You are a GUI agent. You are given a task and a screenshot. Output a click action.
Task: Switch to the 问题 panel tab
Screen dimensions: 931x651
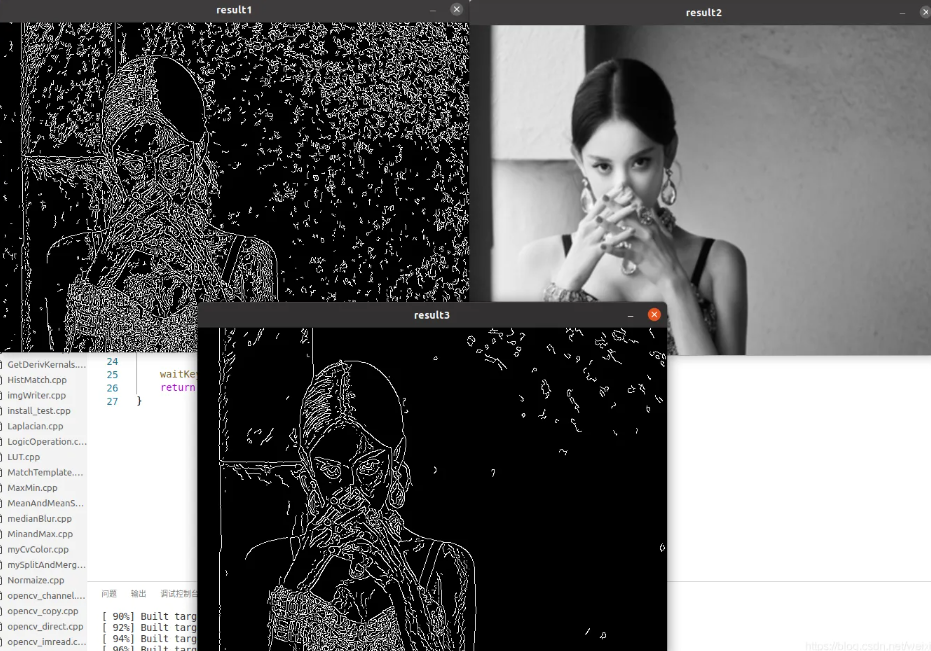point(109,593)
